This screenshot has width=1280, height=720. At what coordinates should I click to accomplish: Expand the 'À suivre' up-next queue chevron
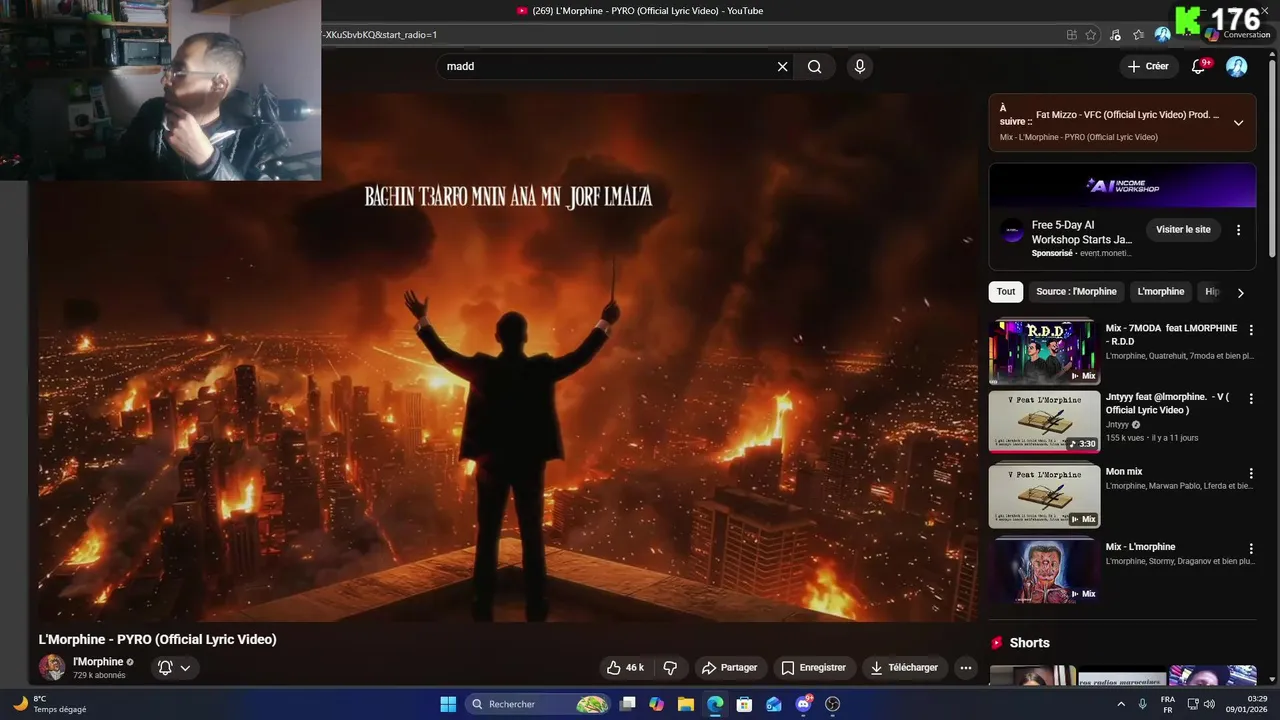[x=1238, y=123]
